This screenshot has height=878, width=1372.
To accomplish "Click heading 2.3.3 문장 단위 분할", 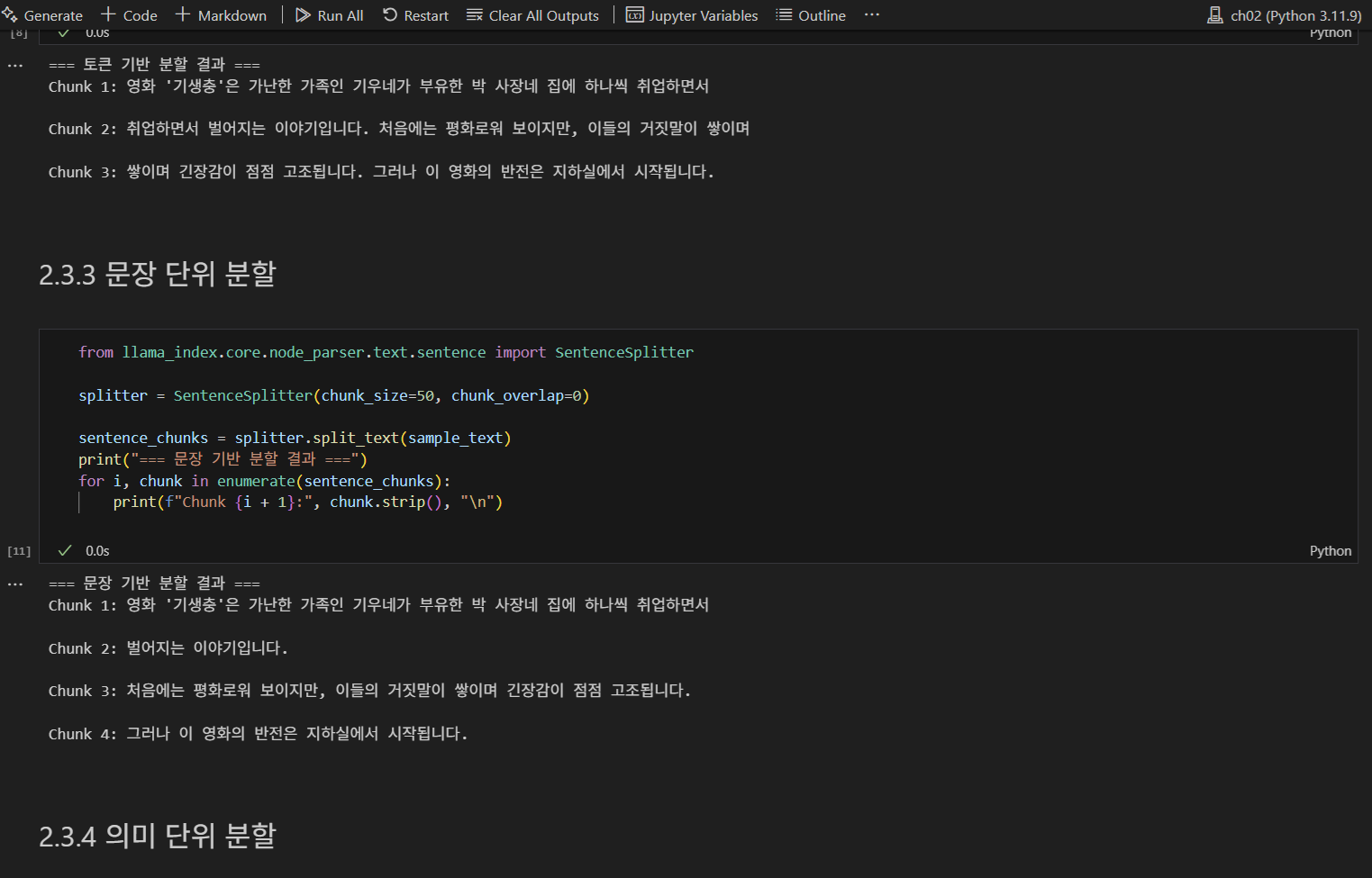I will (158, 274).
